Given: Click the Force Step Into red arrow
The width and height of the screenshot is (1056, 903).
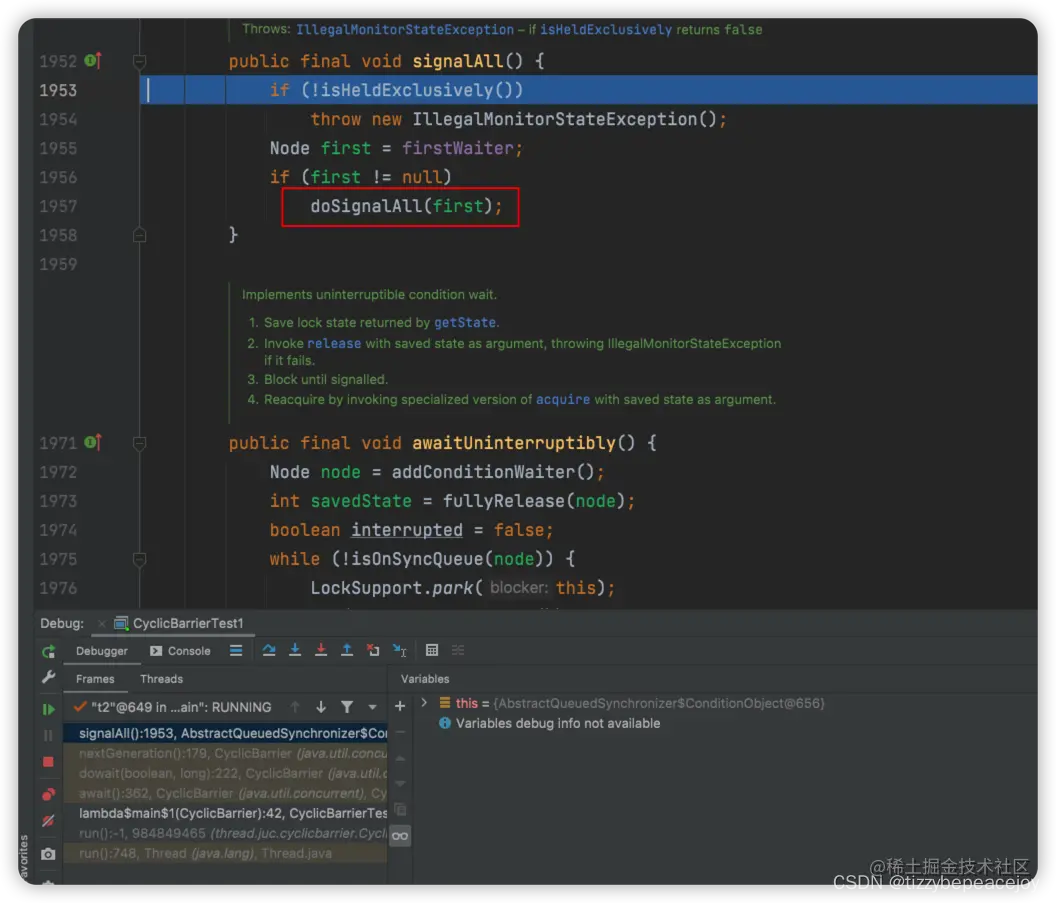Looking at the screenshot, I should (321, 650).
